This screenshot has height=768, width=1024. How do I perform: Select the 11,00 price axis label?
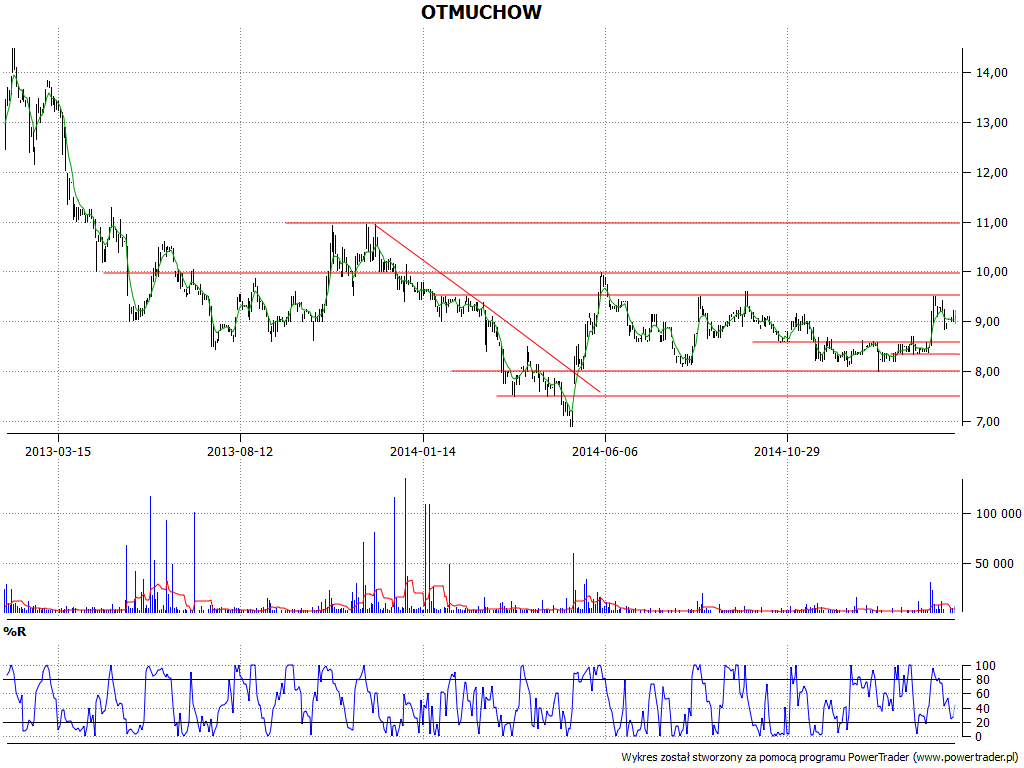click(991, 223)
